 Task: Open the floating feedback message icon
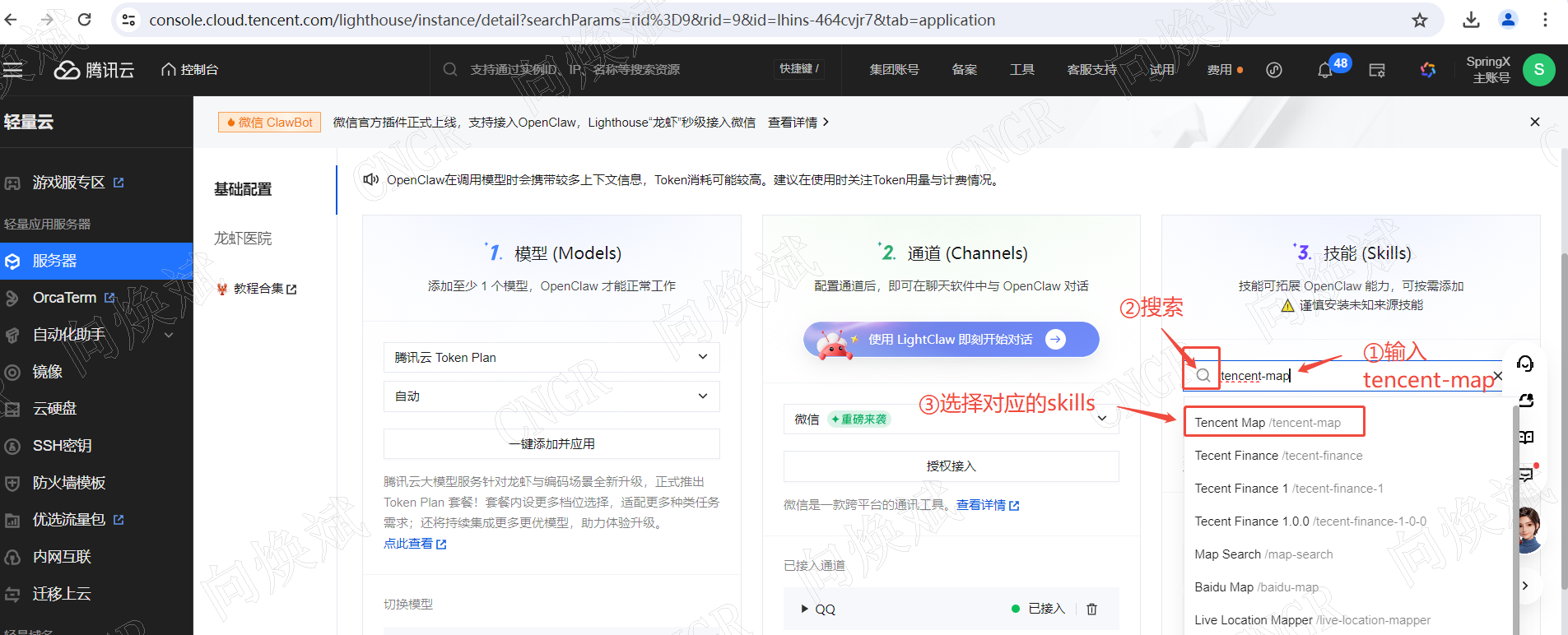pyautogui.click(x=1525, y=474)
